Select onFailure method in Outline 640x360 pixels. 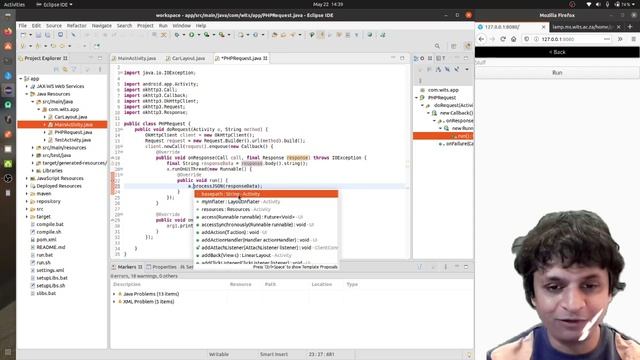[456, 144]
